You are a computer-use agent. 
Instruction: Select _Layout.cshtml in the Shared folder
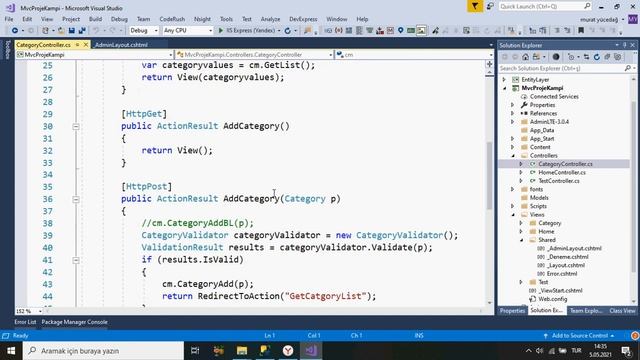click(566, 265)
